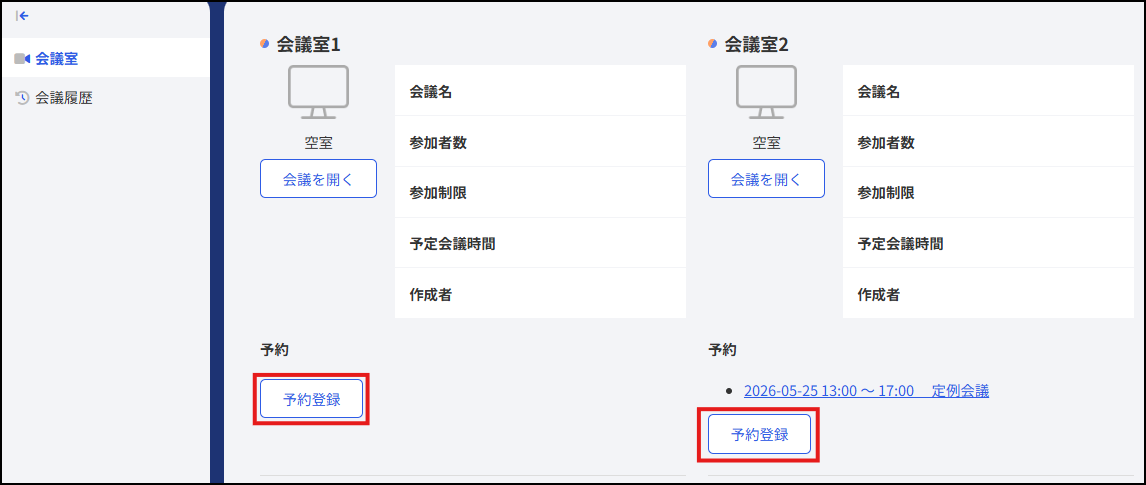Click the 会議室2 heading title
Viewport: 1146px width, 485px height.
click(756, 44)
